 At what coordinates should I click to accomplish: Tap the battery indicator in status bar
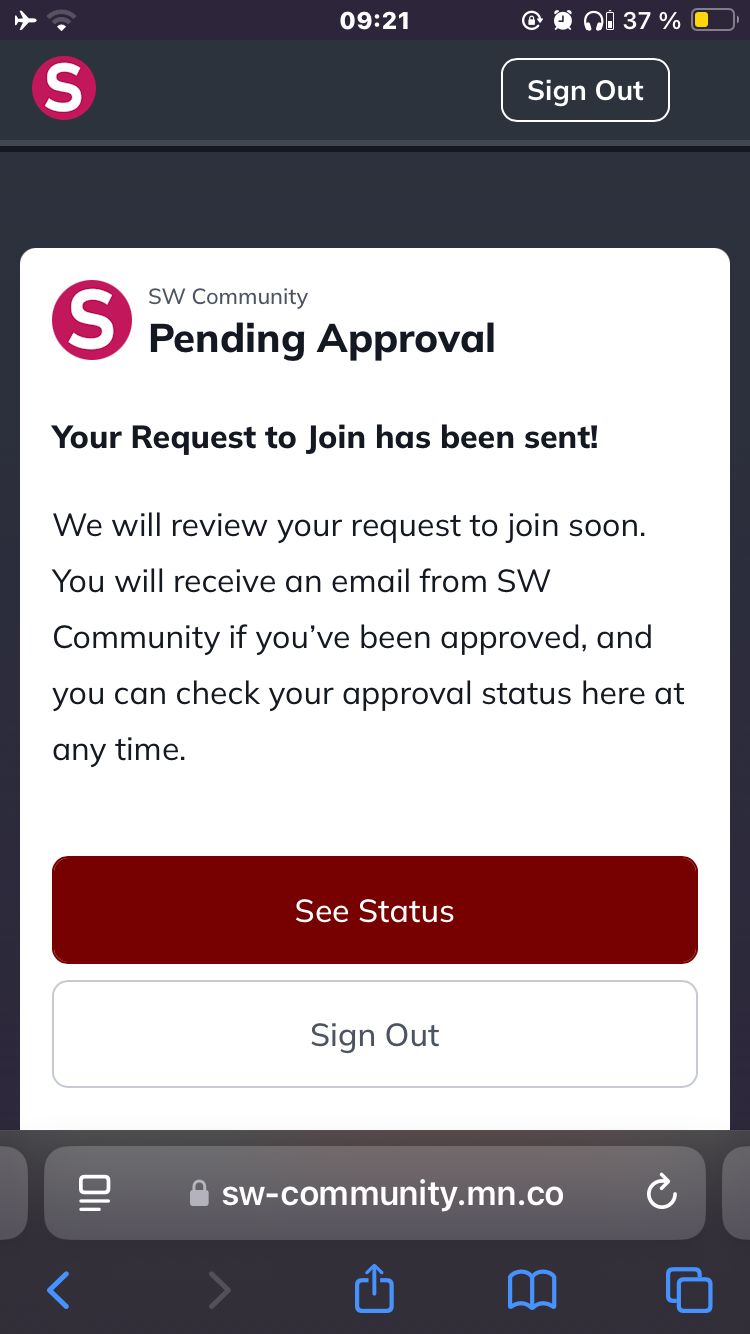click(x=714, y=20)
